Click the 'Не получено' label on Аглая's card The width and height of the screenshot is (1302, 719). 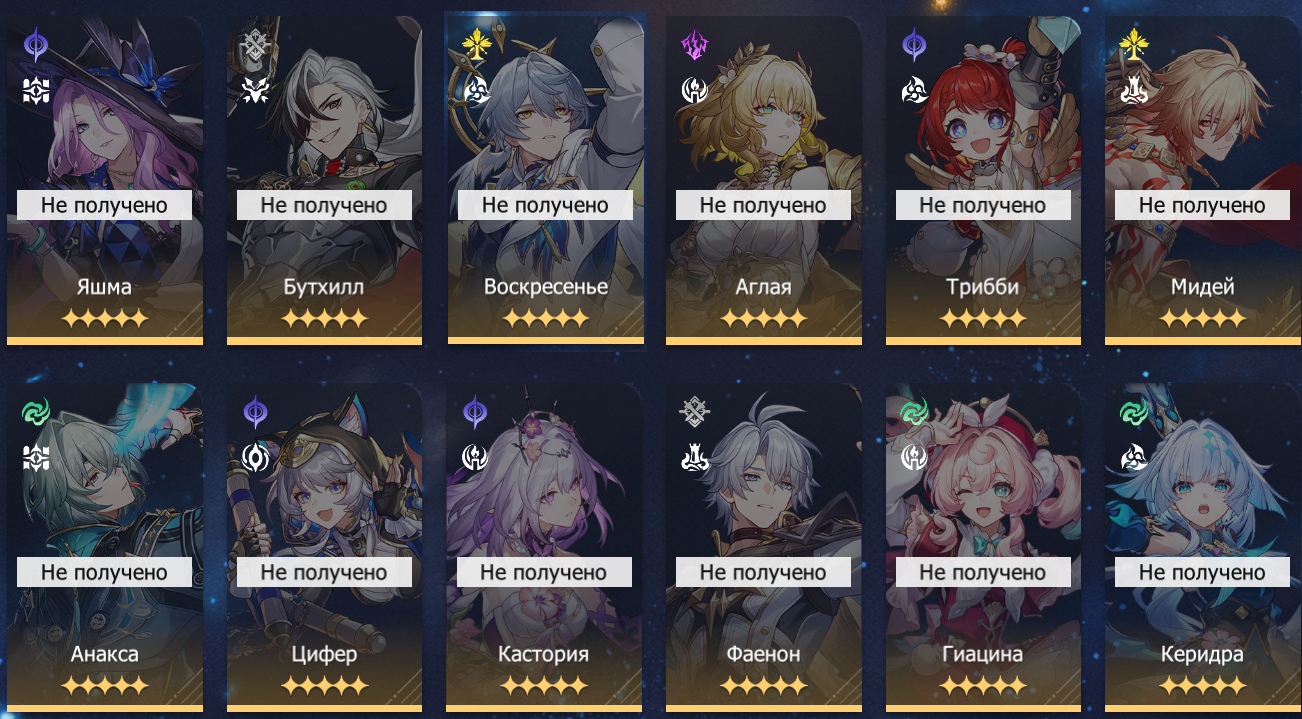click(763, 205)
